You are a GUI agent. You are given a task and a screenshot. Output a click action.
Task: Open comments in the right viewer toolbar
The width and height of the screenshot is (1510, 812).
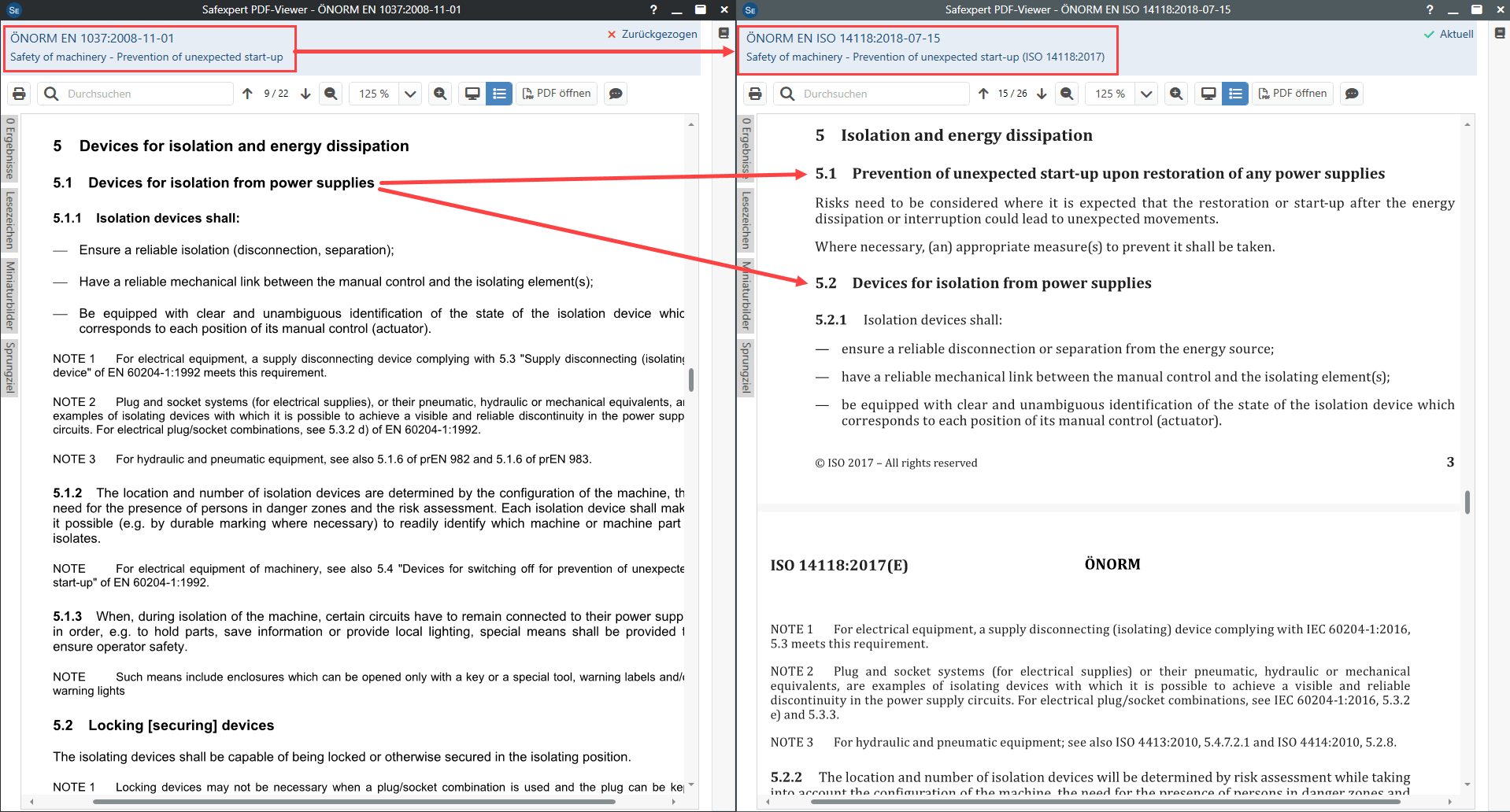click(x=1352, y=94)
